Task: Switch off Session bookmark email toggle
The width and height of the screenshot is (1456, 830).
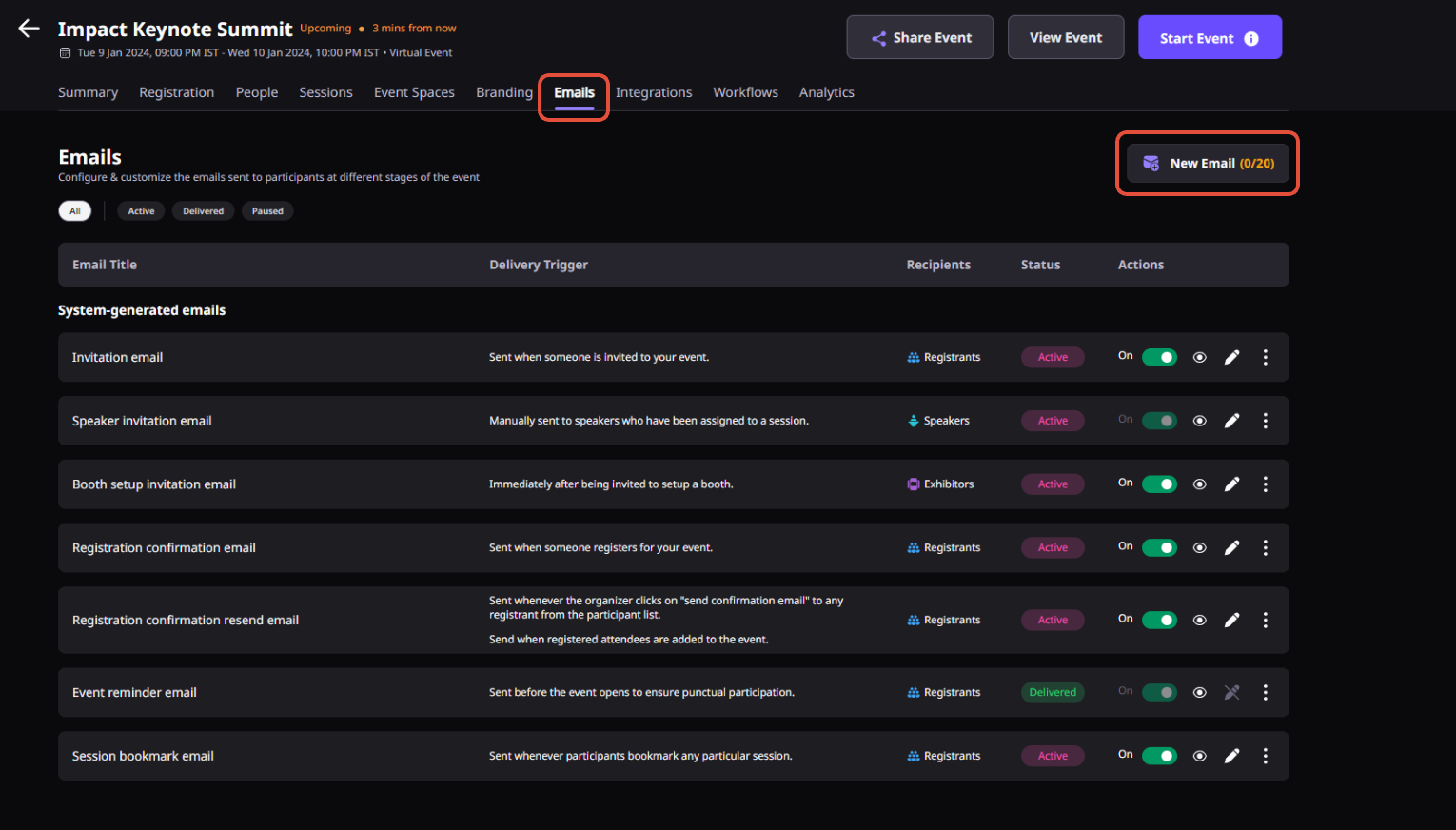Action: 1159,756
